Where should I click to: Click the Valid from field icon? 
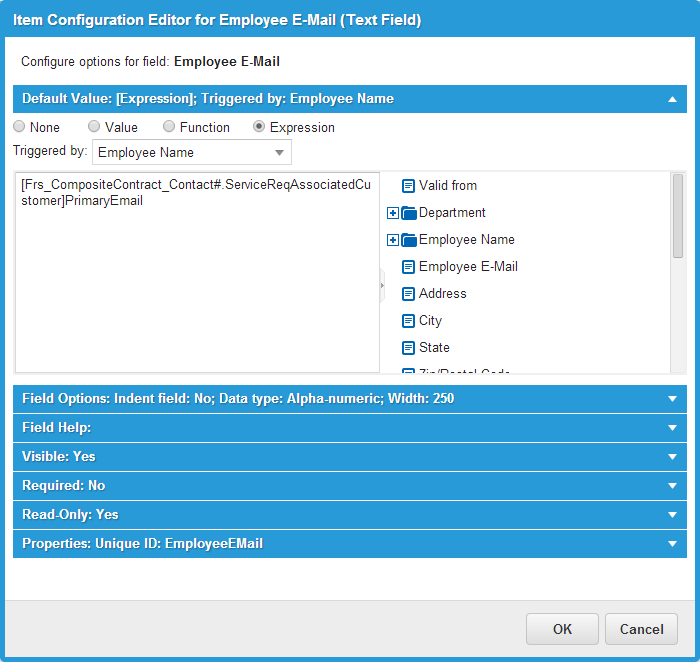coord(408,186)
